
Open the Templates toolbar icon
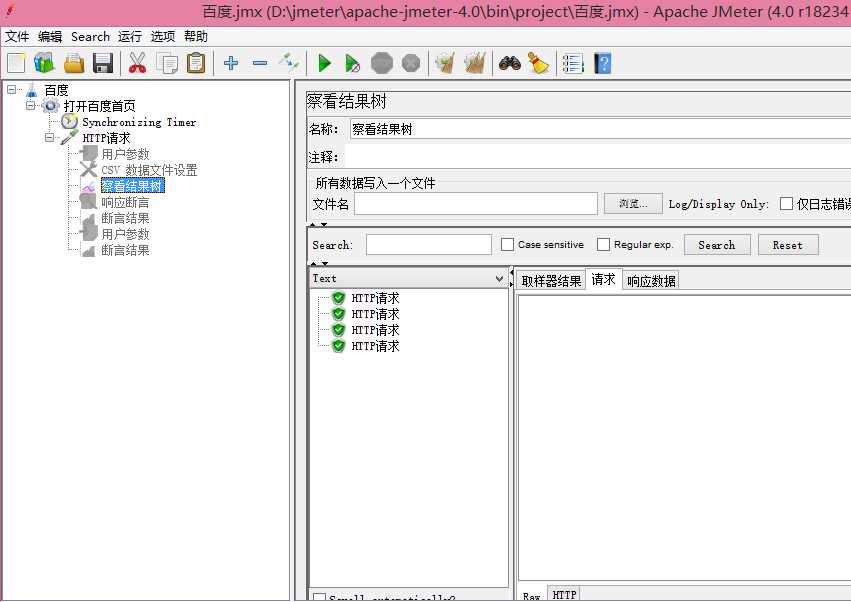coord(45,64)
